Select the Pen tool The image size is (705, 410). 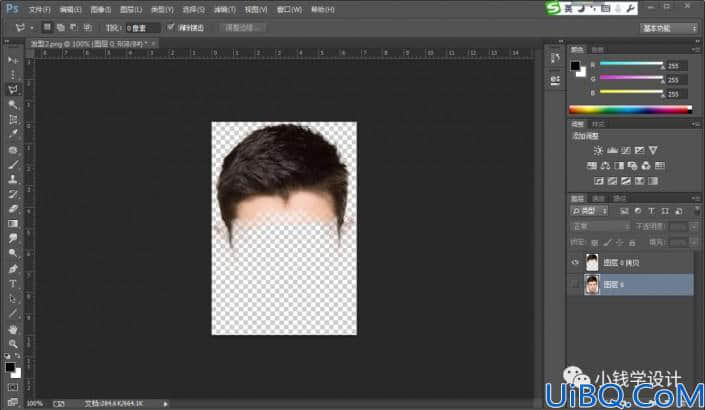click(13, 269)
